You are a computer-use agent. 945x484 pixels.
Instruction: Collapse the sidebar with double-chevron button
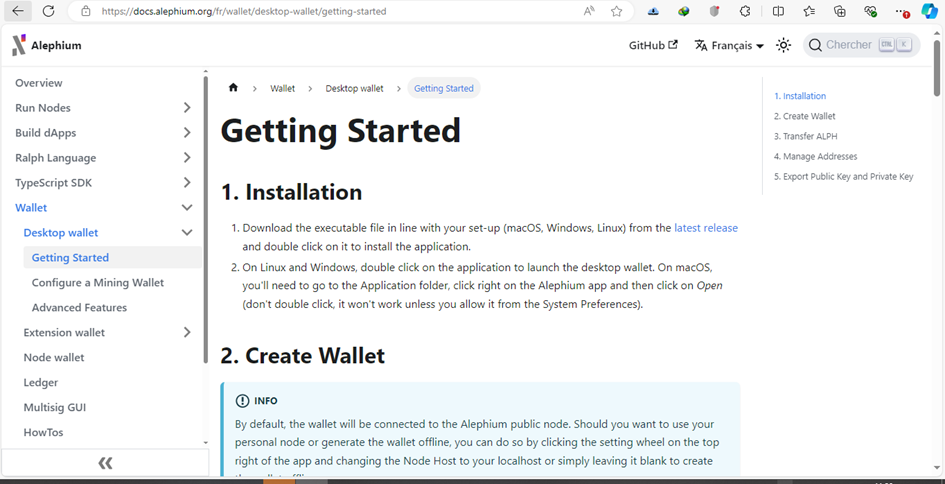105,463
